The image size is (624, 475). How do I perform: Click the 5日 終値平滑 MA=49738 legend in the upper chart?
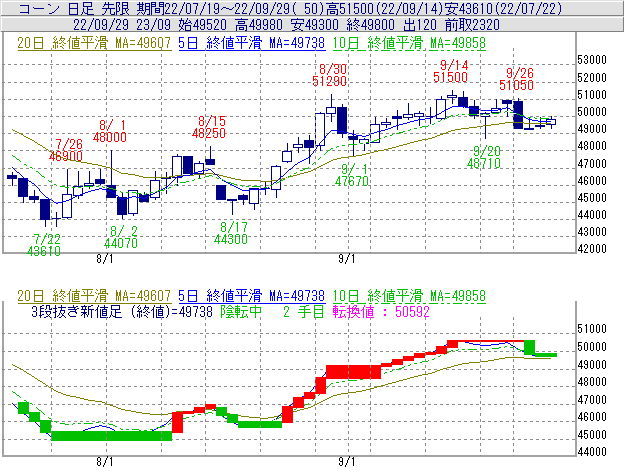(252, 43)
